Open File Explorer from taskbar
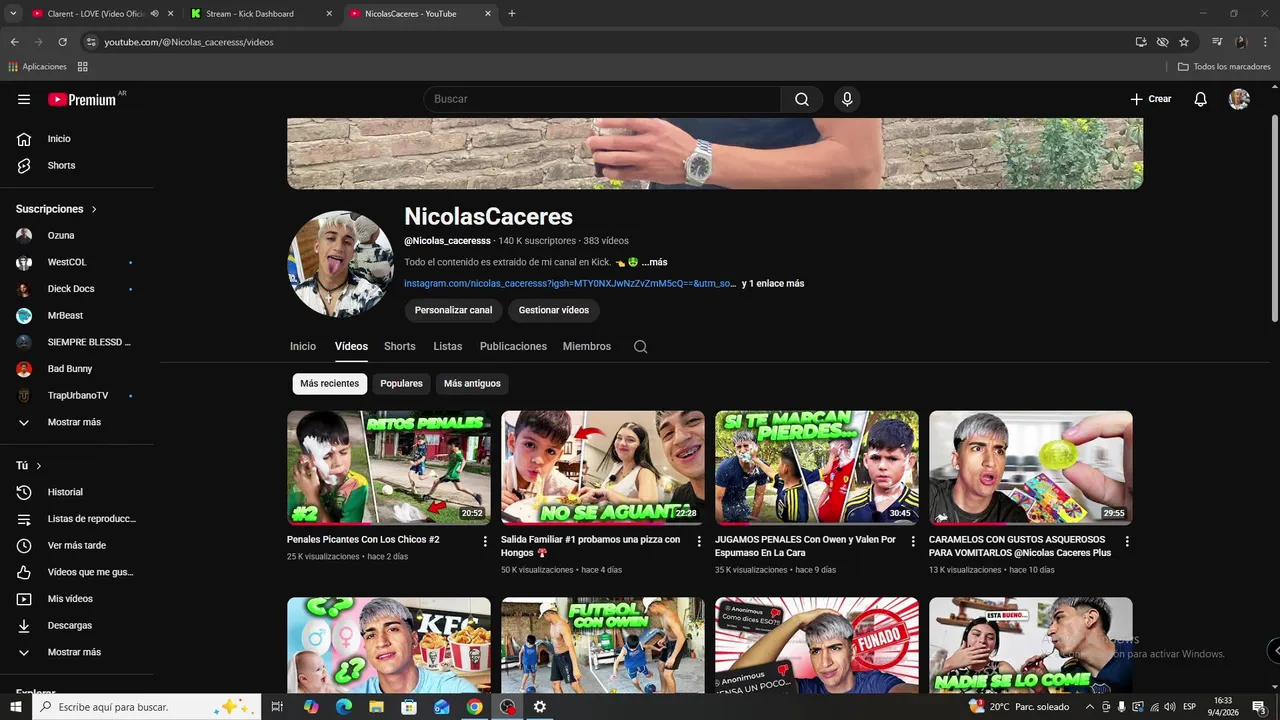The image size is (1280, 720). [x=376, y=707]
